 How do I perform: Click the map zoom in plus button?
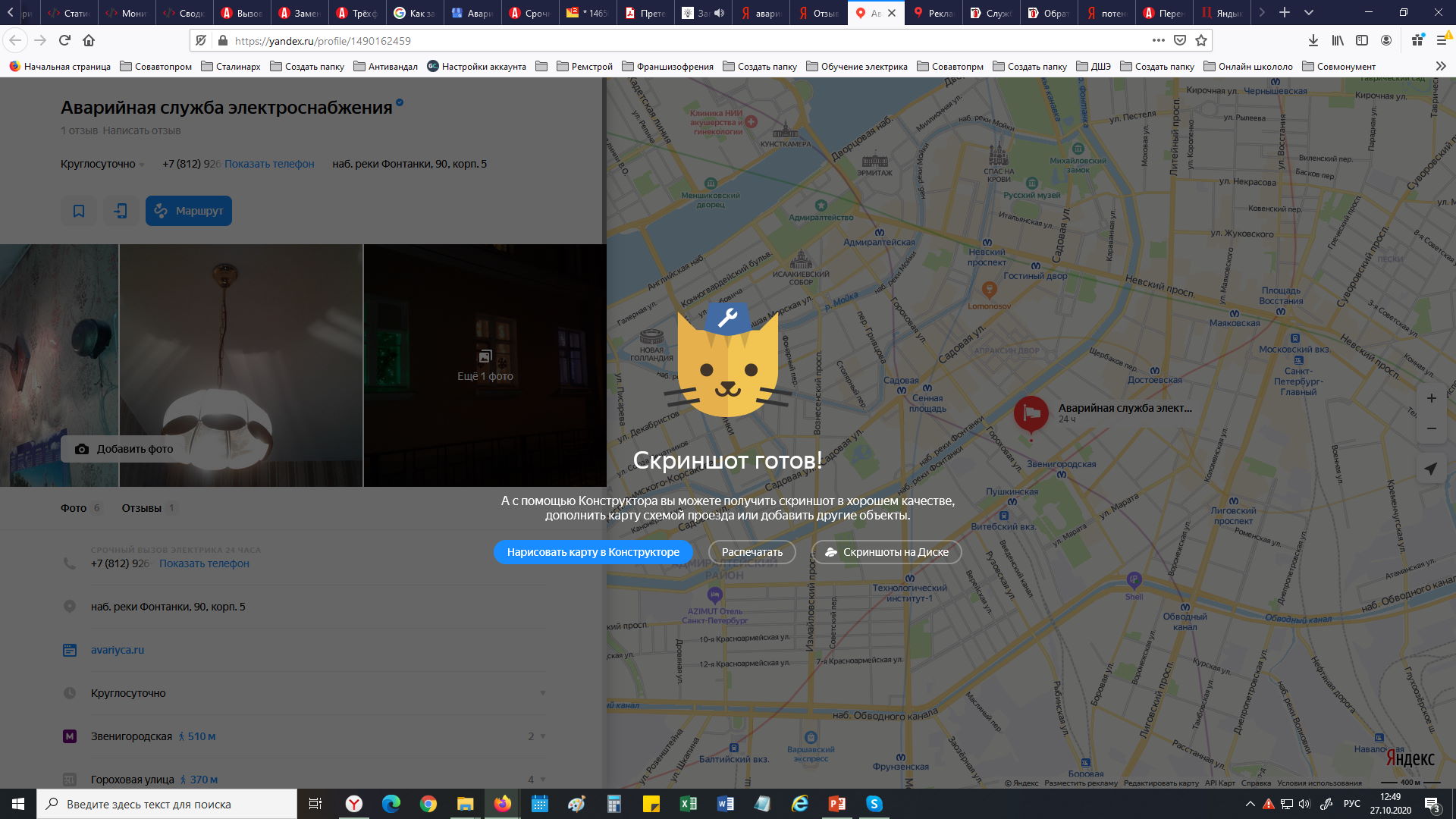1431,398
